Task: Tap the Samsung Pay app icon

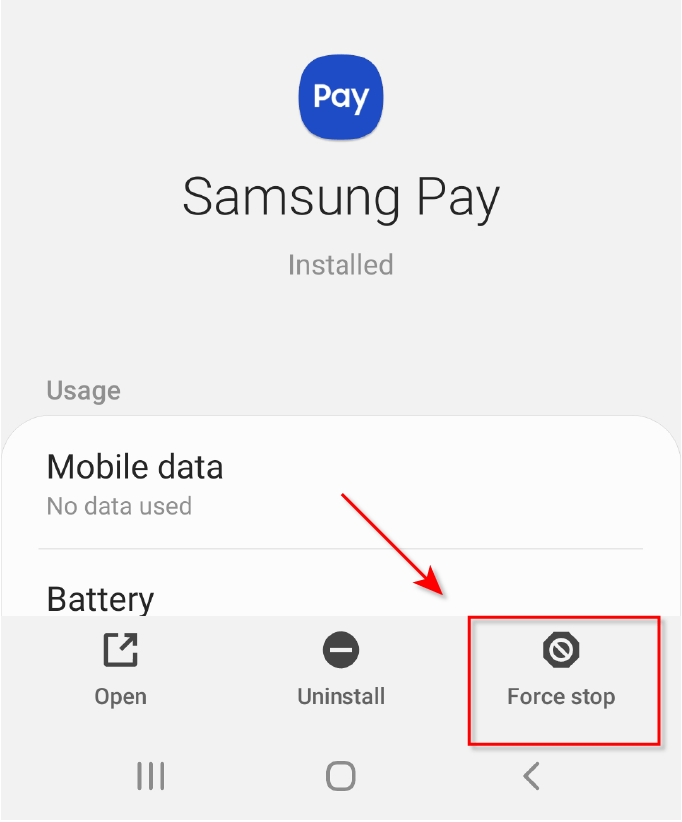Action: tap(341, 98)
